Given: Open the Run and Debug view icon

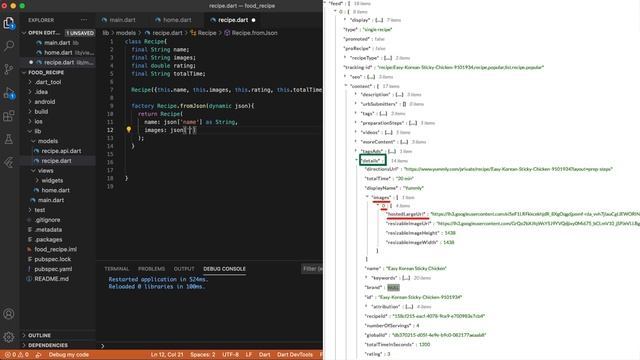Looking at the screenshot, I should point(9,93).
